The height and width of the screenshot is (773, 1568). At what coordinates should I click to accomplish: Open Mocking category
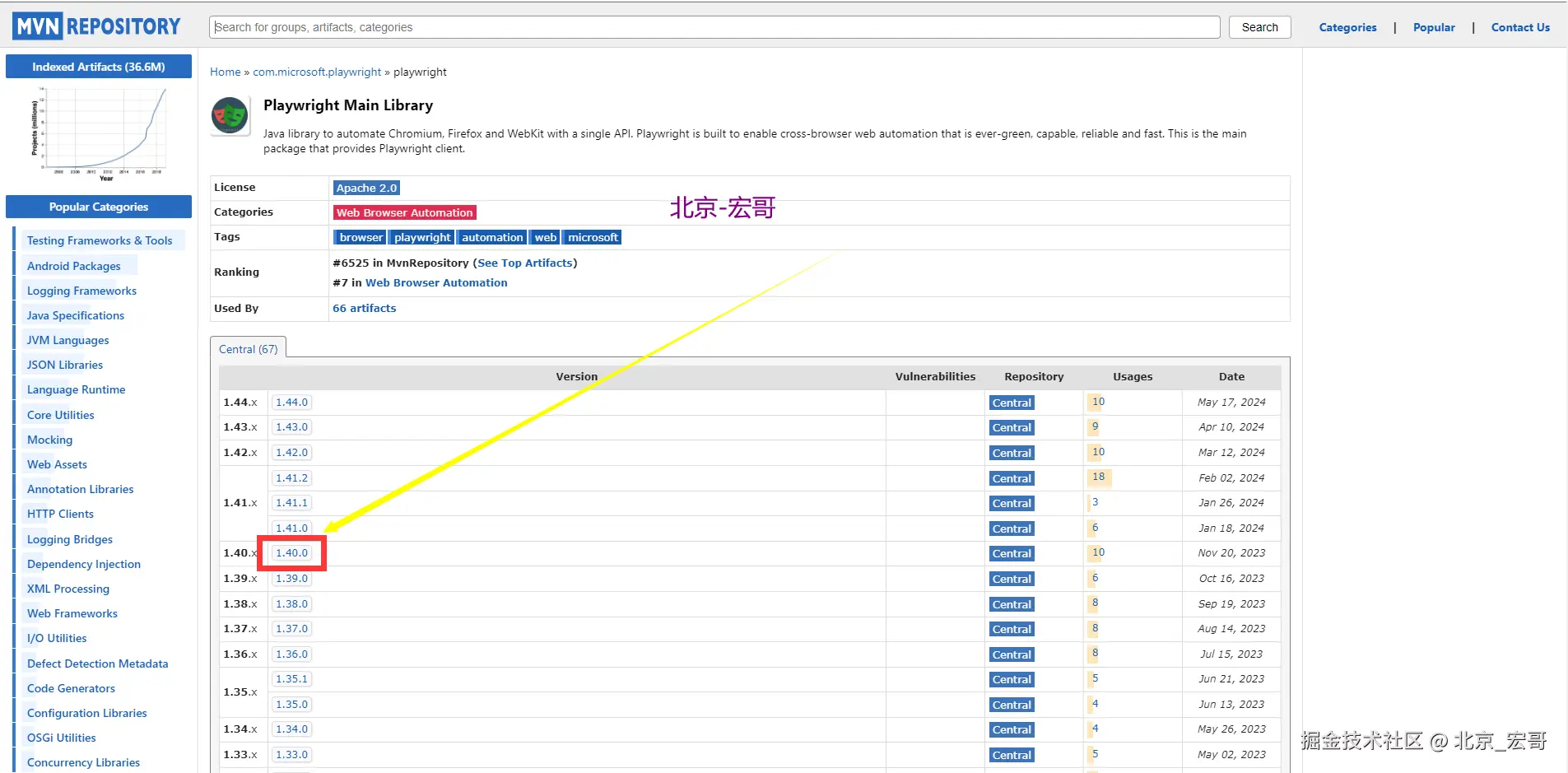(49, 440)
